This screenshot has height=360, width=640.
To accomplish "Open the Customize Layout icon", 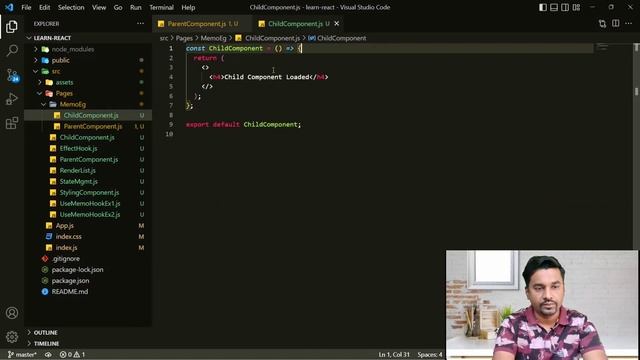I will (576, 7).
